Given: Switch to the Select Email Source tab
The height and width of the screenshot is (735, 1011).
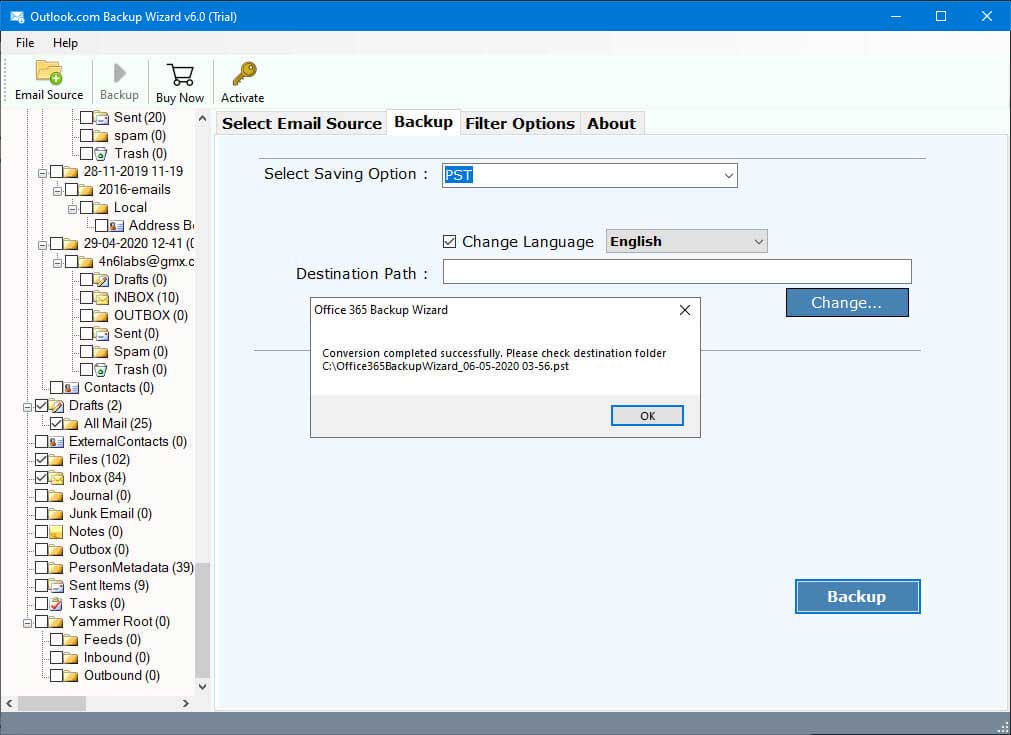Looking at the screenshot, I should 302,123.
